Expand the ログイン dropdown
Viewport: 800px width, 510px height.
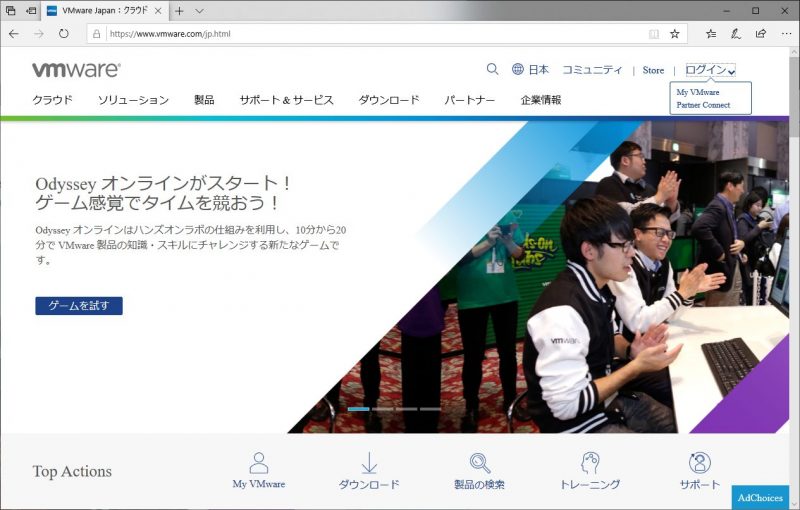click(710, 70)
